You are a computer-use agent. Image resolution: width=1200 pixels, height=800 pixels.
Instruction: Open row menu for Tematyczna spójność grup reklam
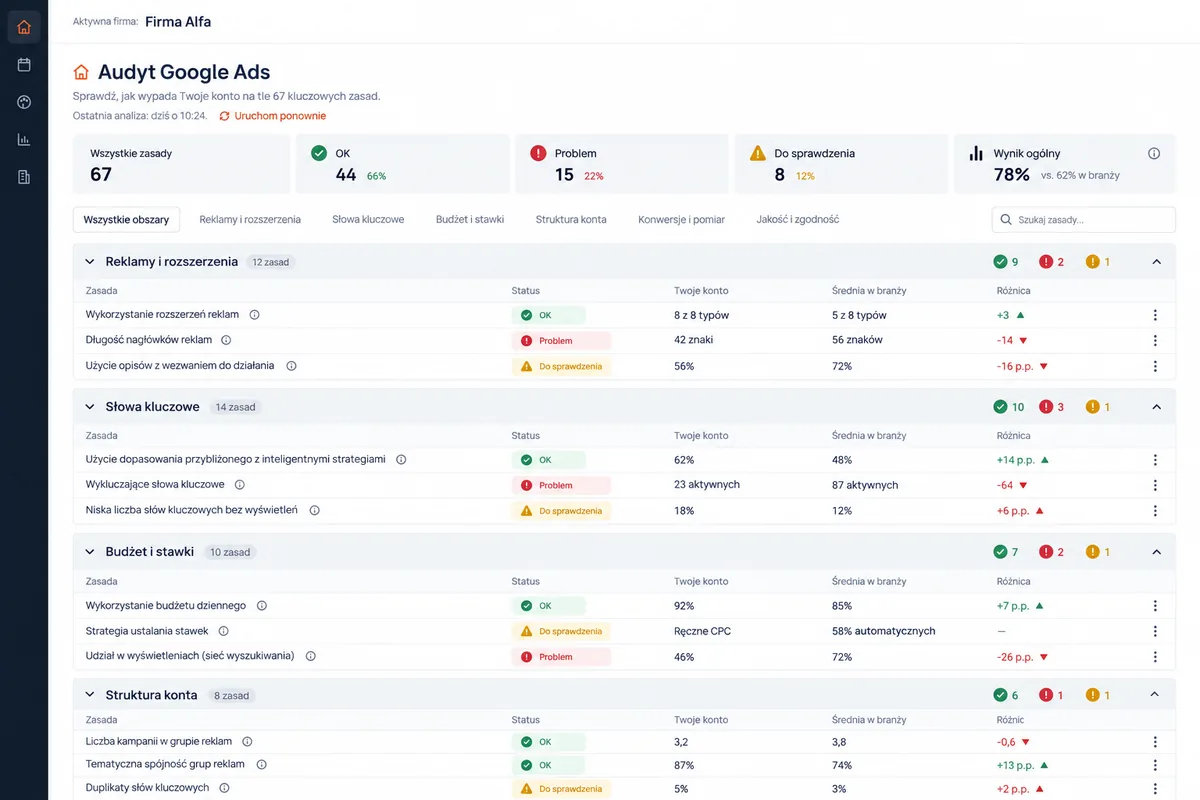coord(1155,765)
